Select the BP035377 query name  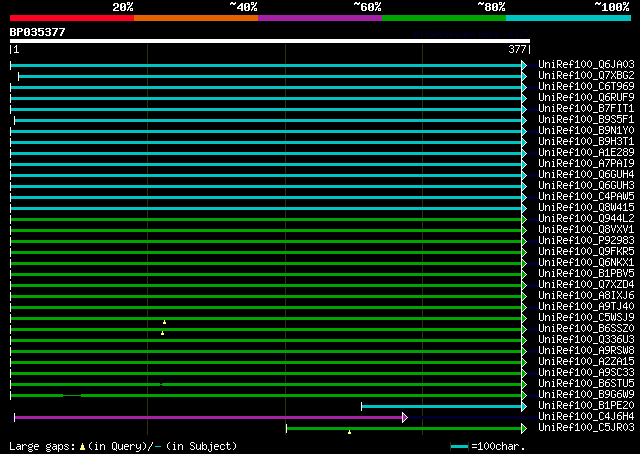(38, 32)
